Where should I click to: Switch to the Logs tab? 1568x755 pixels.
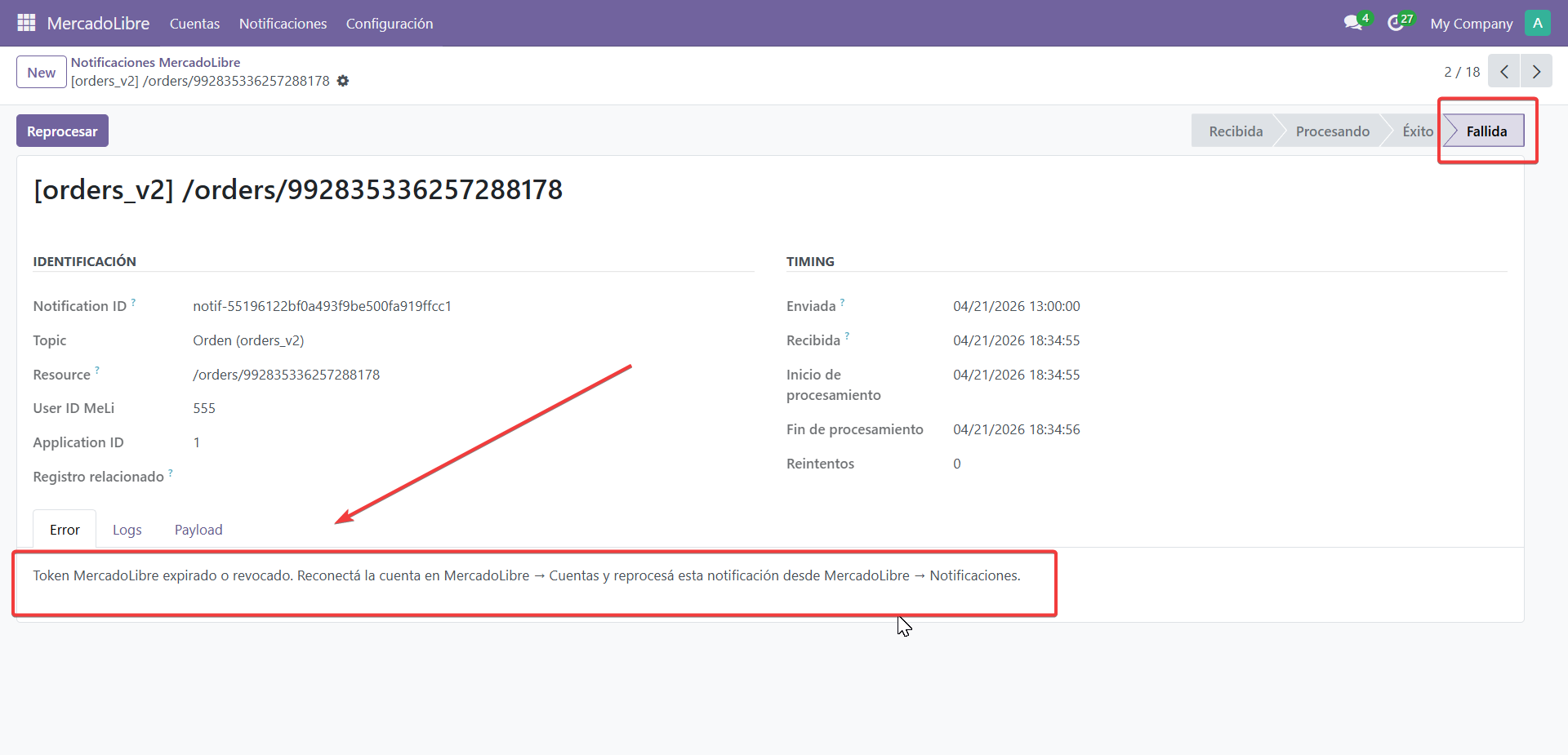pos(127,530)
